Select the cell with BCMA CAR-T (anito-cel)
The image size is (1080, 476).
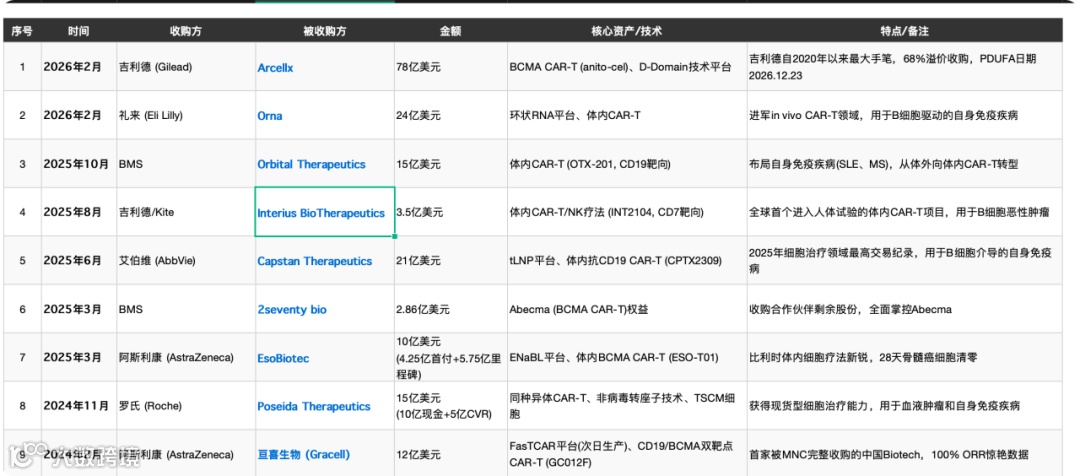pyautogui.click(x=627, y=67)
